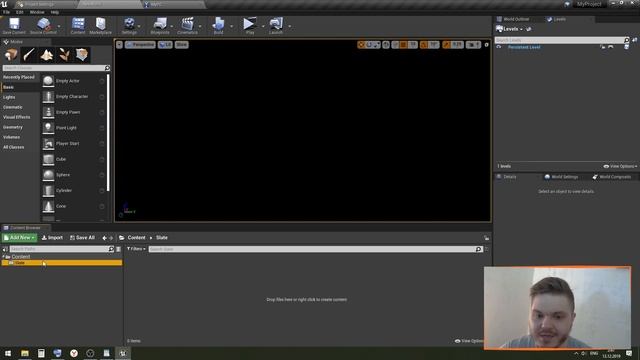Open Cinematics dropdown arrow
Viewport: 640px width, 360px height.
200,27
